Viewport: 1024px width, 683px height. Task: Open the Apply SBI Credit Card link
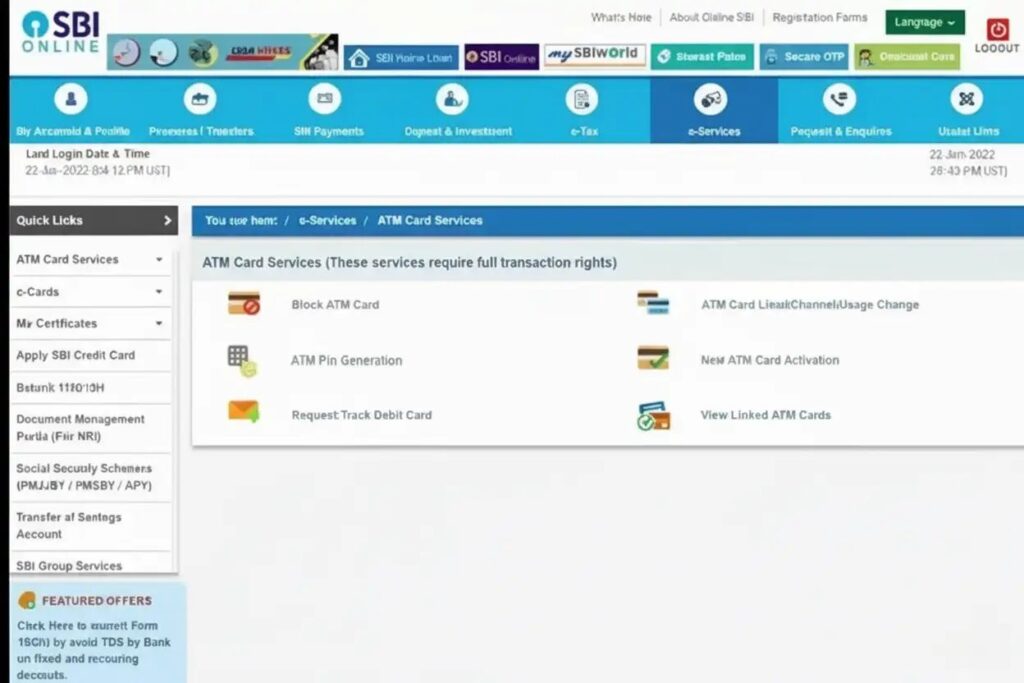coord(76,355)
